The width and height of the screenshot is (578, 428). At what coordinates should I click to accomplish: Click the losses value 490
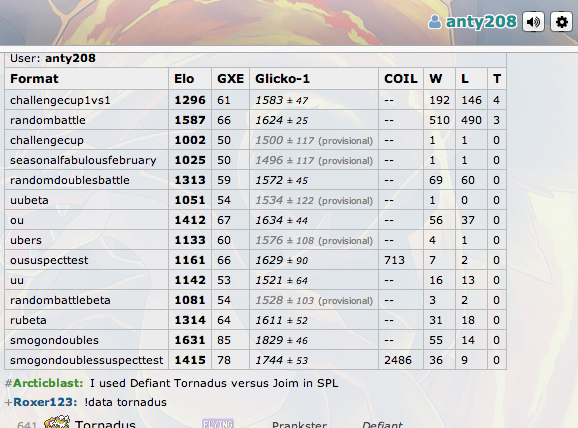coord(471,120)
